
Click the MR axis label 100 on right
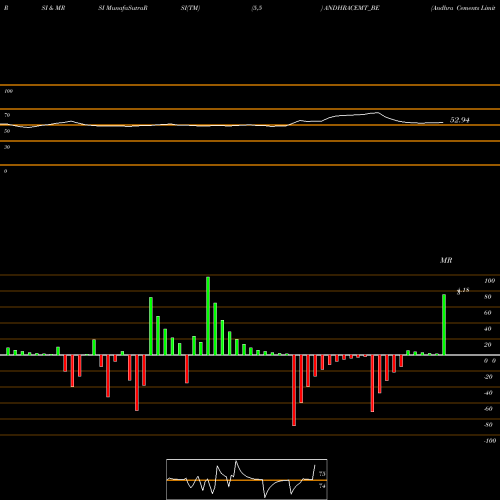tap(490, 281)
